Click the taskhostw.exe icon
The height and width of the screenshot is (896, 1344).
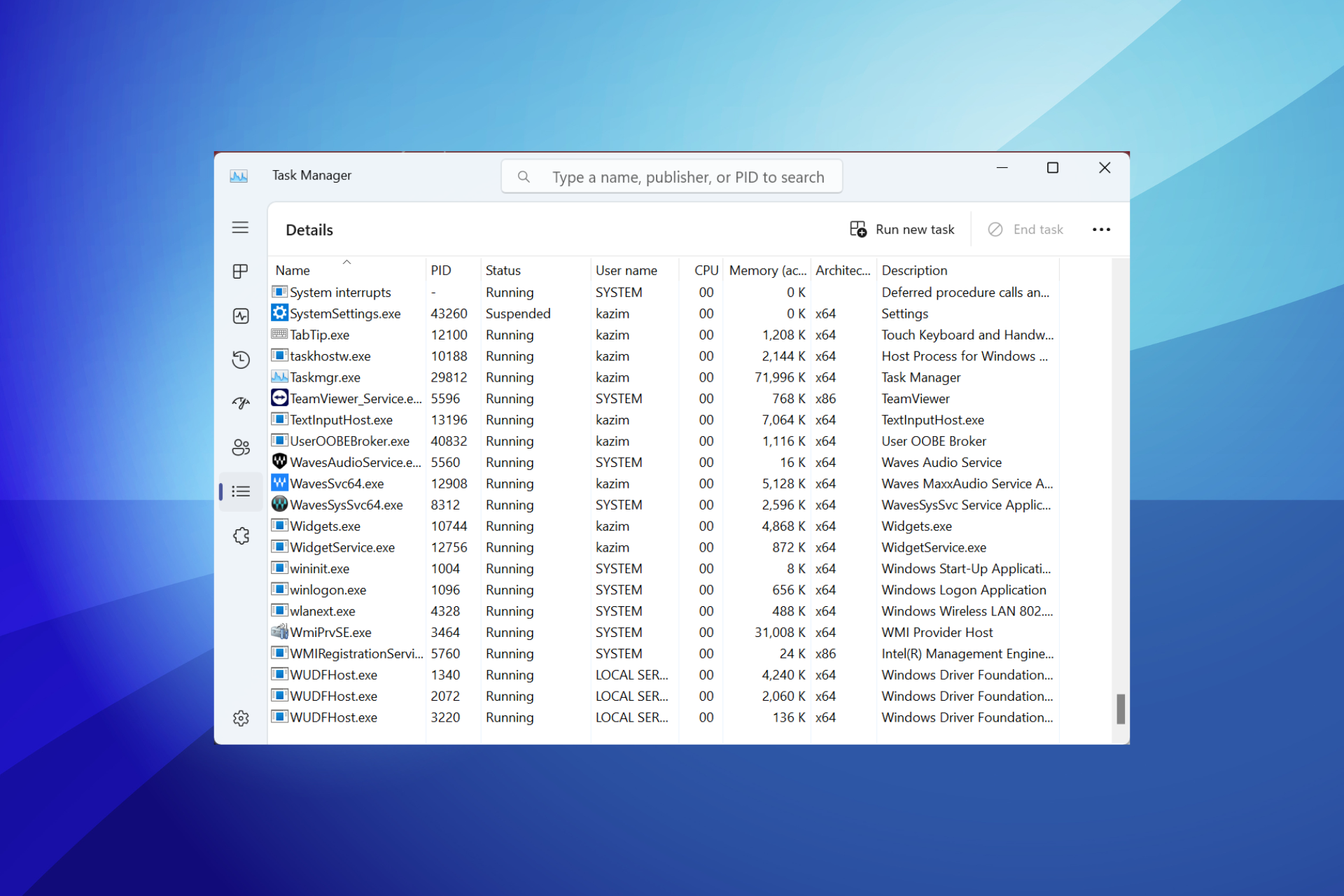[x=279, y=355]
